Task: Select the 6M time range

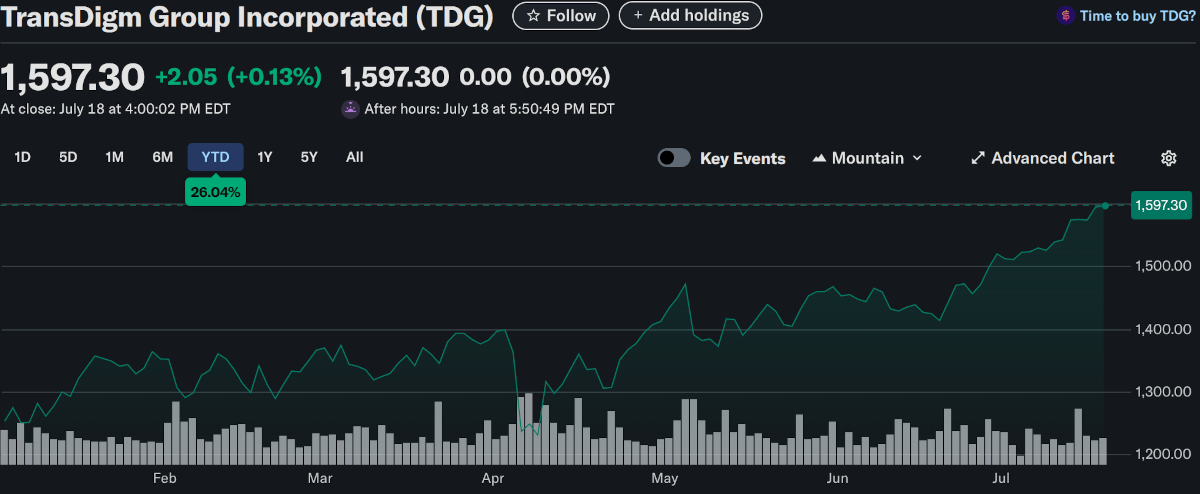Action: coord(162,157)
